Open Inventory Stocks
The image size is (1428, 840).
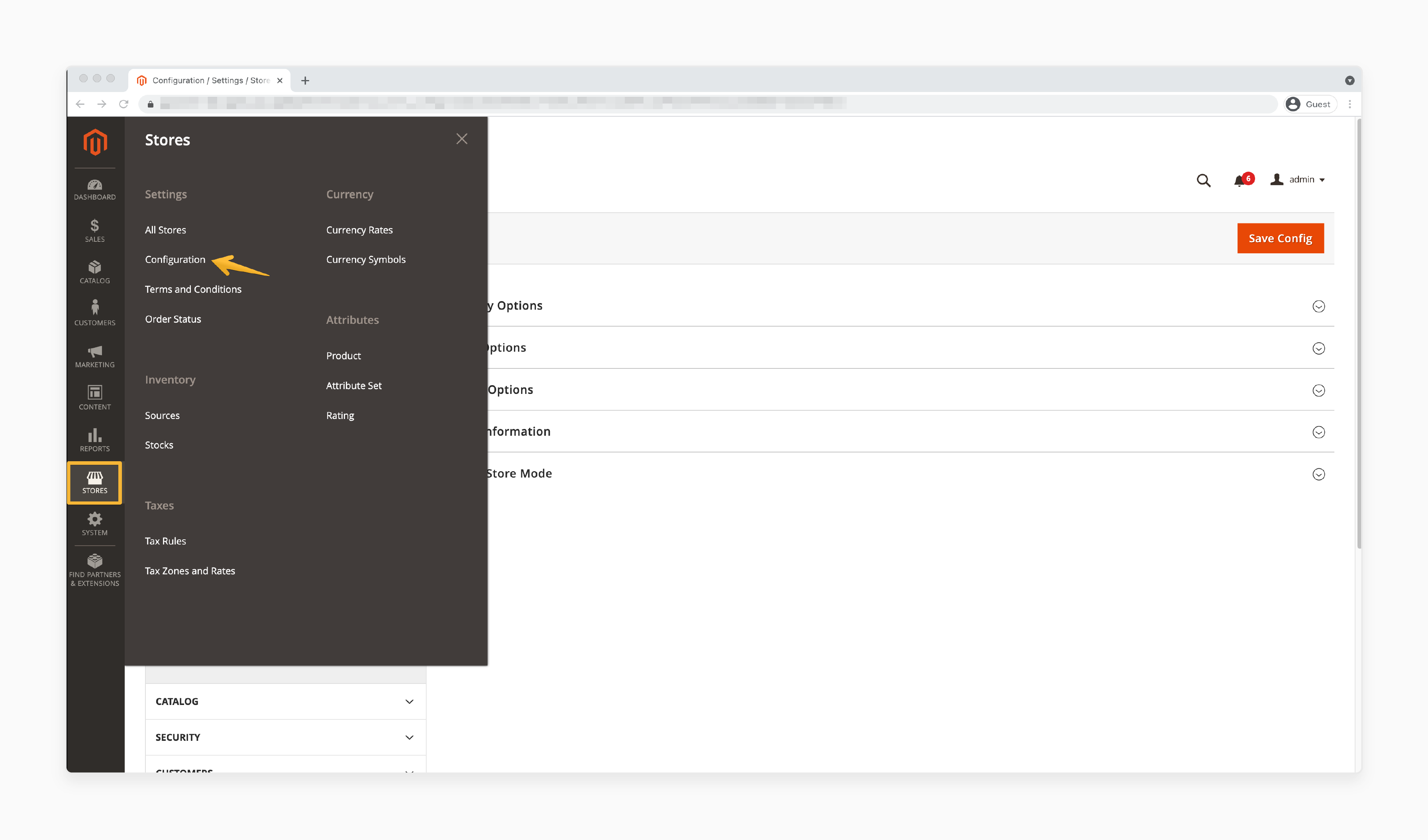[159, 445]
